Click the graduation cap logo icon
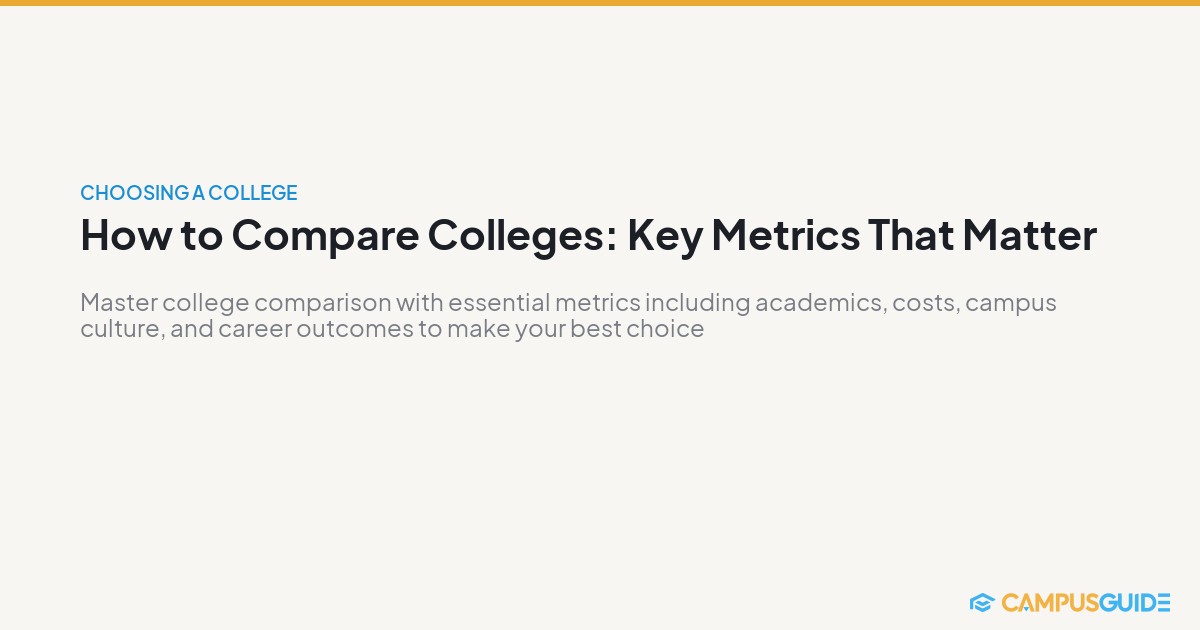 click(x=981, y=602)
